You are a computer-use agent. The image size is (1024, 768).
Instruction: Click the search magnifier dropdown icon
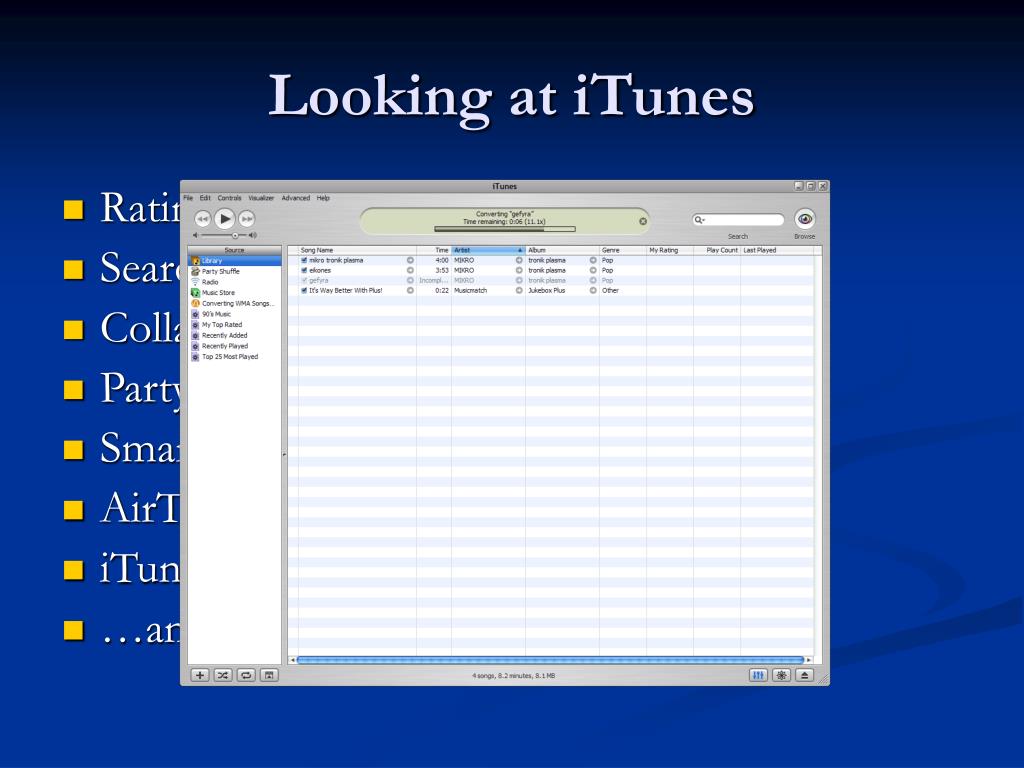tap(699, 220)
